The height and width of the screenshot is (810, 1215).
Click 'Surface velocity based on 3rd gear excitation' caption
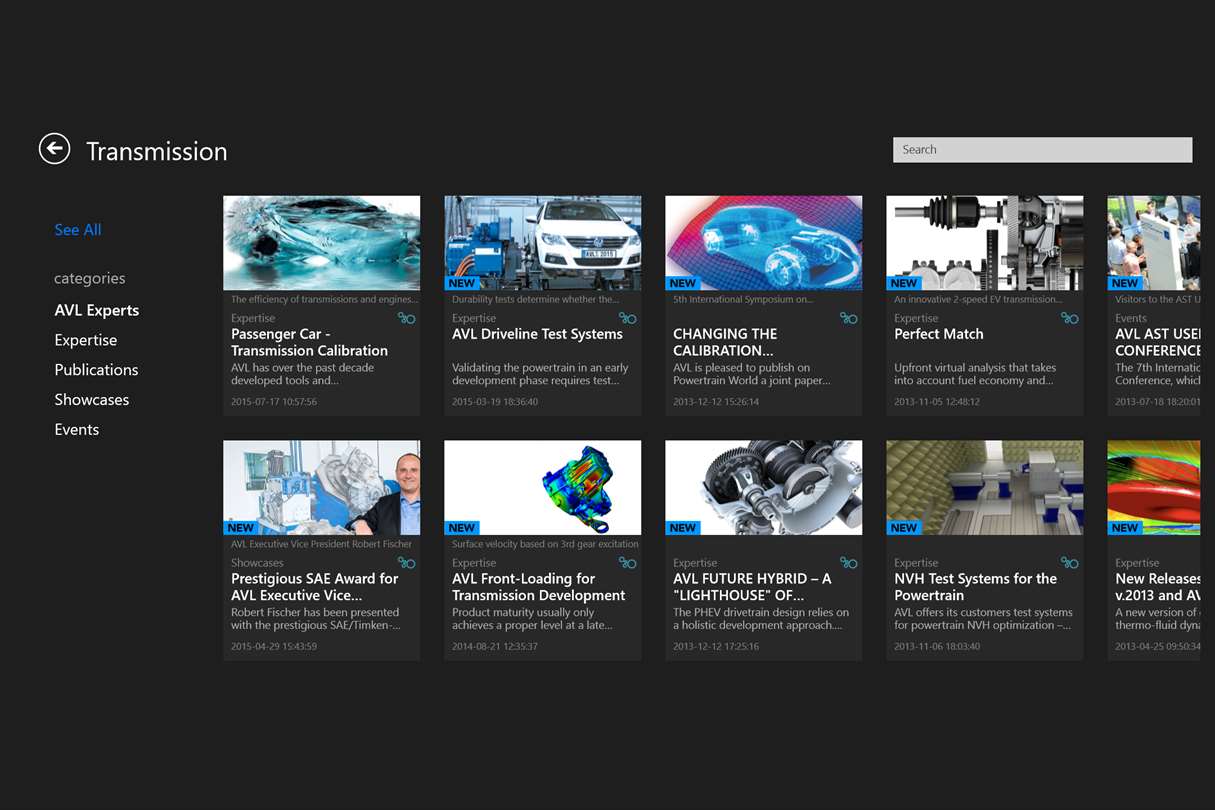pyautogui.click(x=545, y=544)
